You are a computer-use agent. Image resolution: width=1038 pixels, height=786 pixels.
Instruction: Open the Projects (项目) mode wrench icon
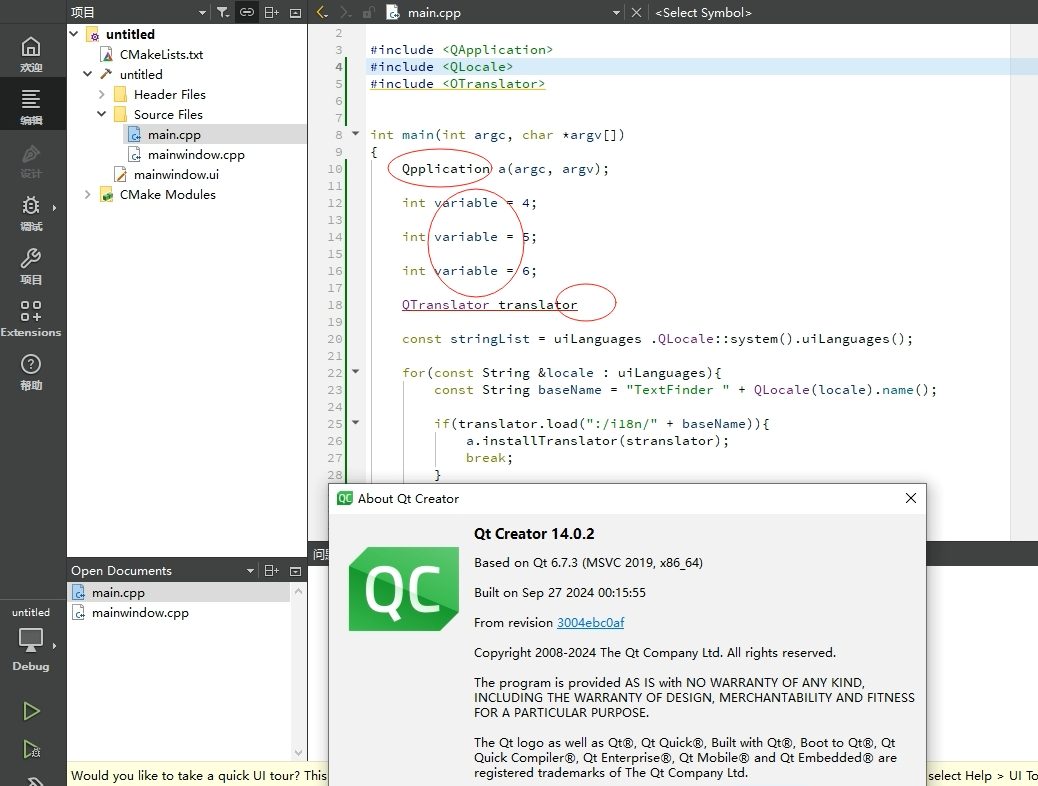click(x=31, y=258)
